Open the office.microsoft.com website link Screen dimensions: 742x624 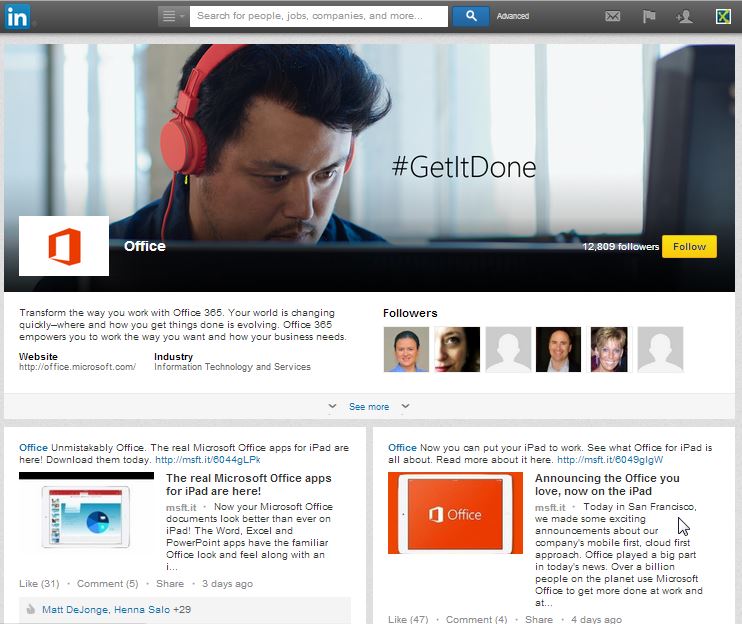(x=77, y=367)
